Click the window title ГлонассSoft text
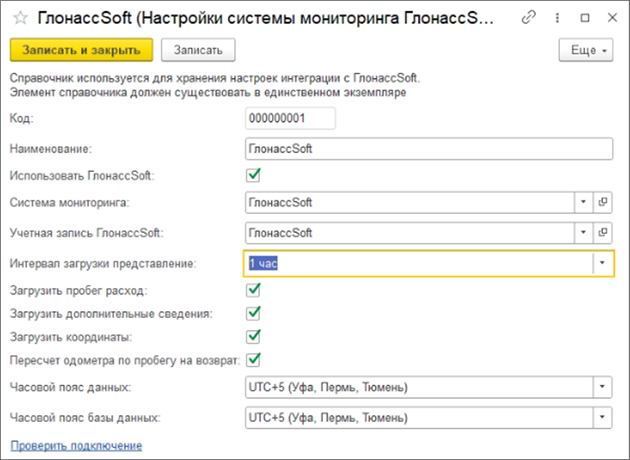The height and width of the screenshot is (460, 630). 265,18
